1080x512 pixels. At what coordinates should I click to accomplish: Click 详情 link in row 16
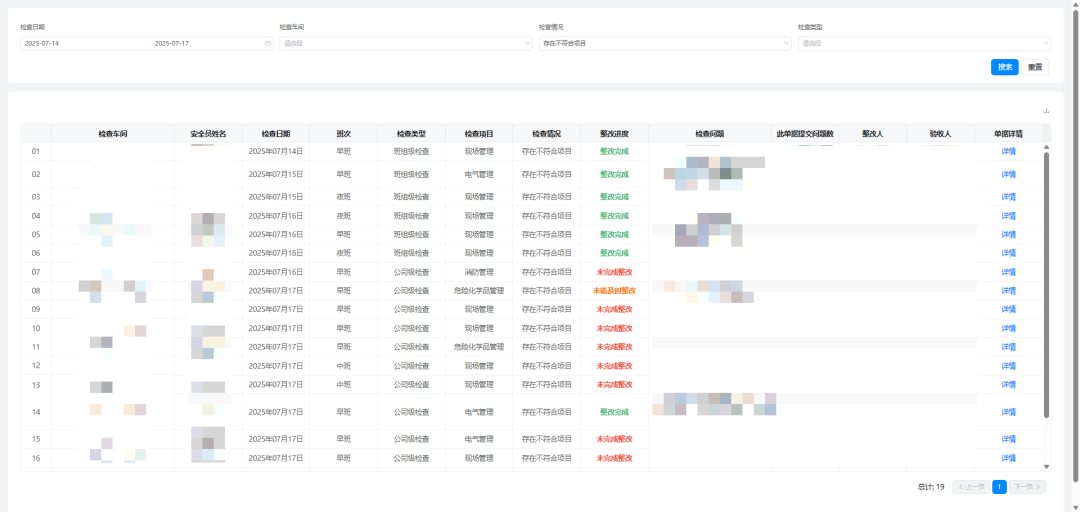coord(1008,458)
